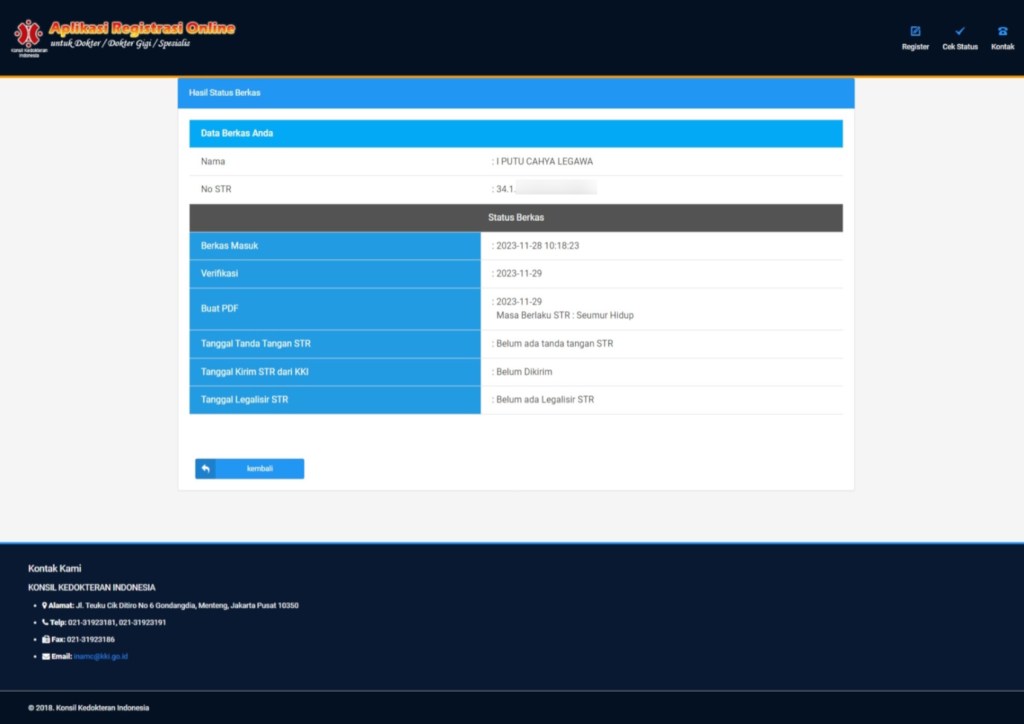Select Tanggal Kirim STR dari KKI label

point(251,372)
